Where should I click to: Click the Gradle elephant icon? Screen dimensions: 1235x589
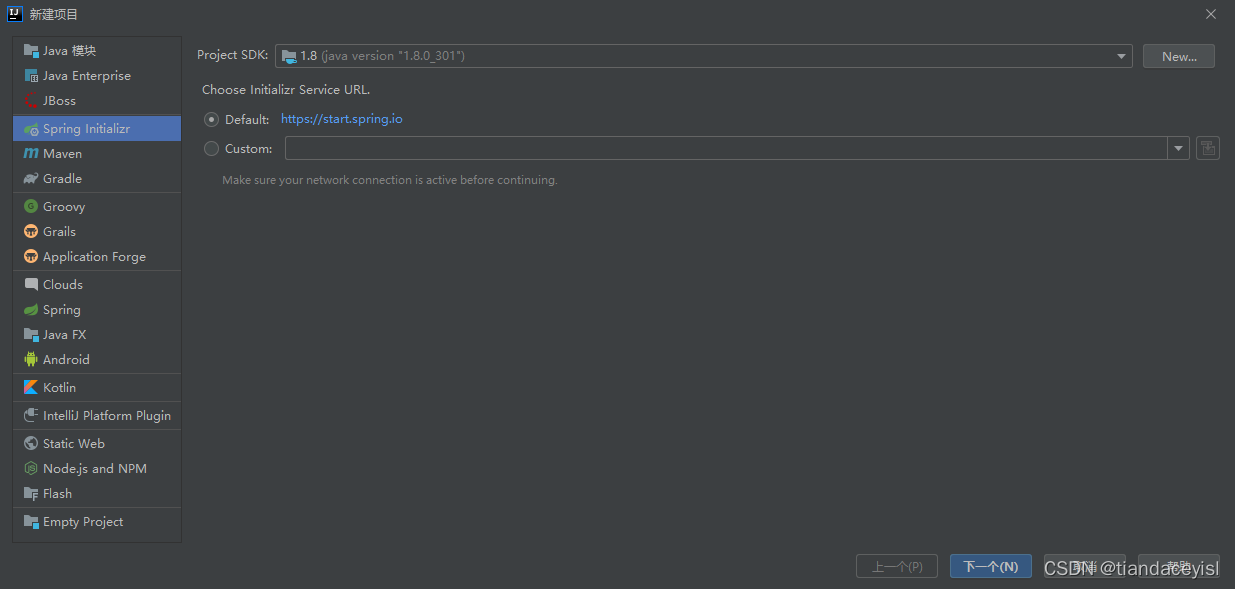[31, 179]
